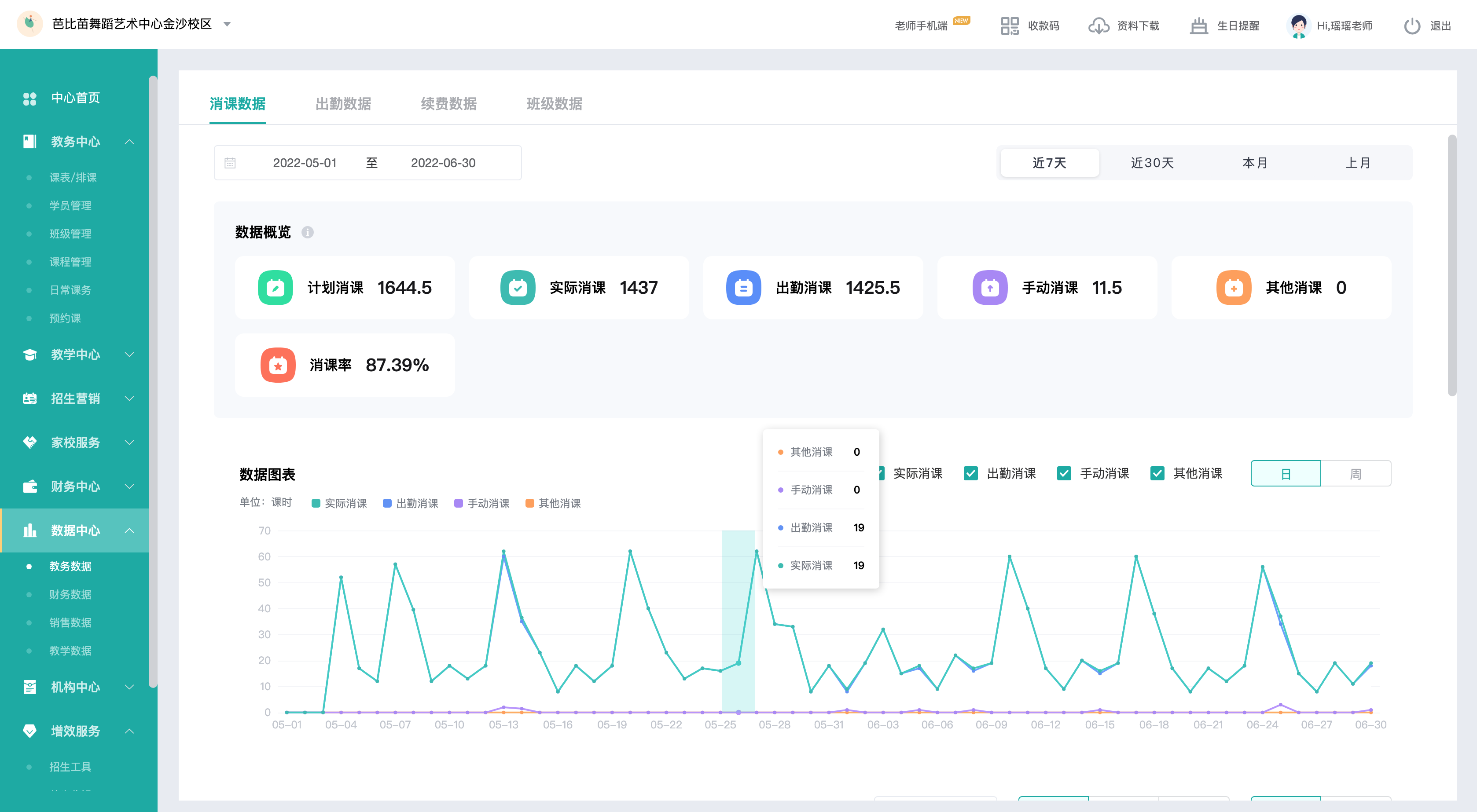
Task: Open the campus switcher dropdown arrow
Action: (x=227, y=24)
